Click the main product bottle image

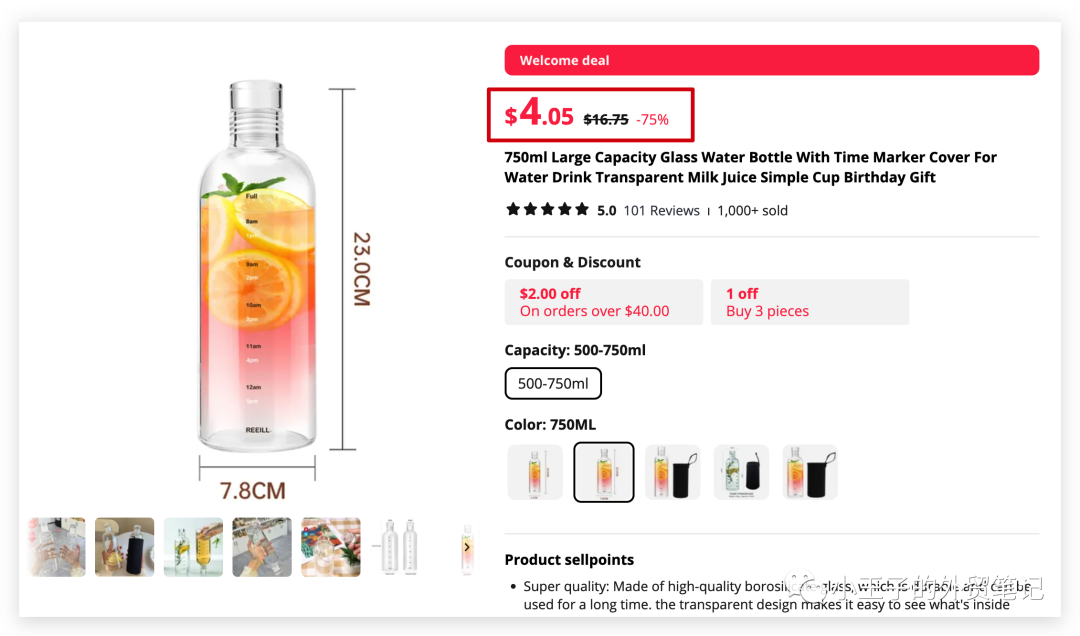point(258,270)
